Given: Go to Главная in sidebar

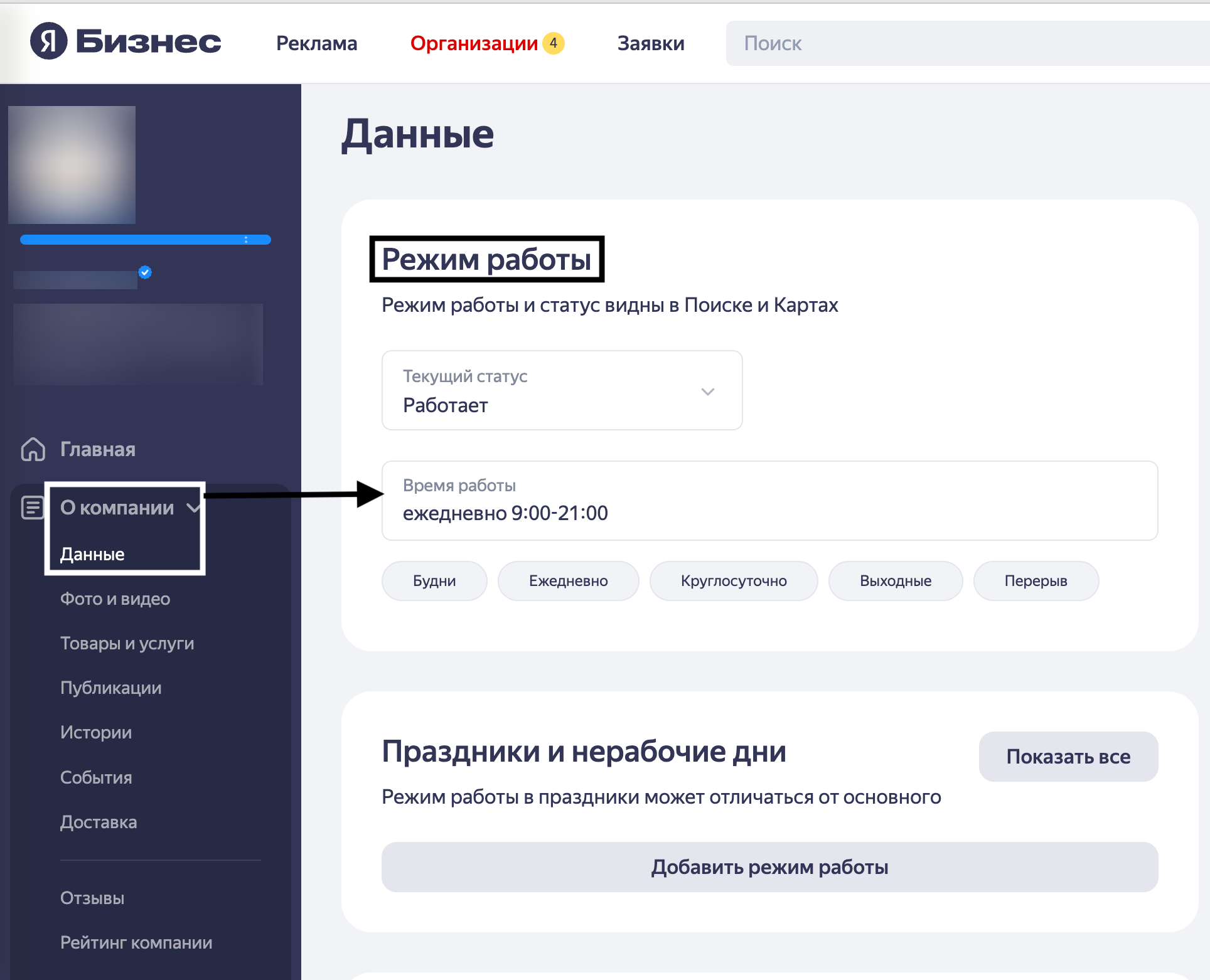Looking at the screenshot, I should pyautogui.click(x=97, y=449).
